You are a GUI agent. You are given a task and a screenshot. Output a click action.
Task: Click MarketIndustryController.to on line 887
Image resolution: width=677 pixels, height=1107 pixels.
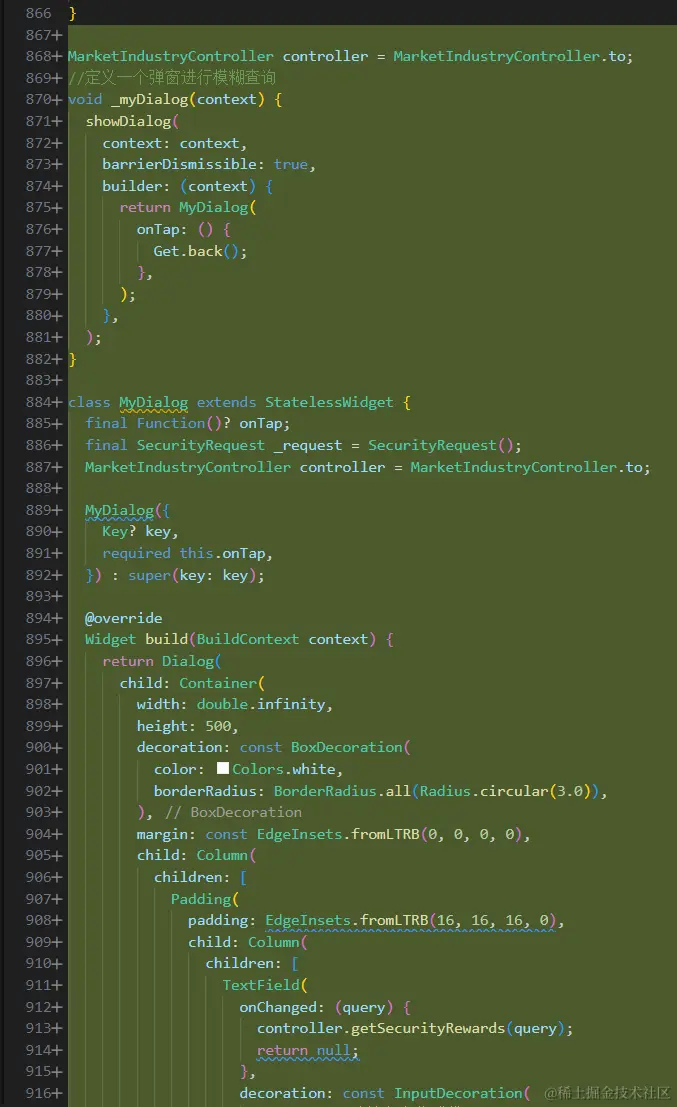[x=527, y=467]
